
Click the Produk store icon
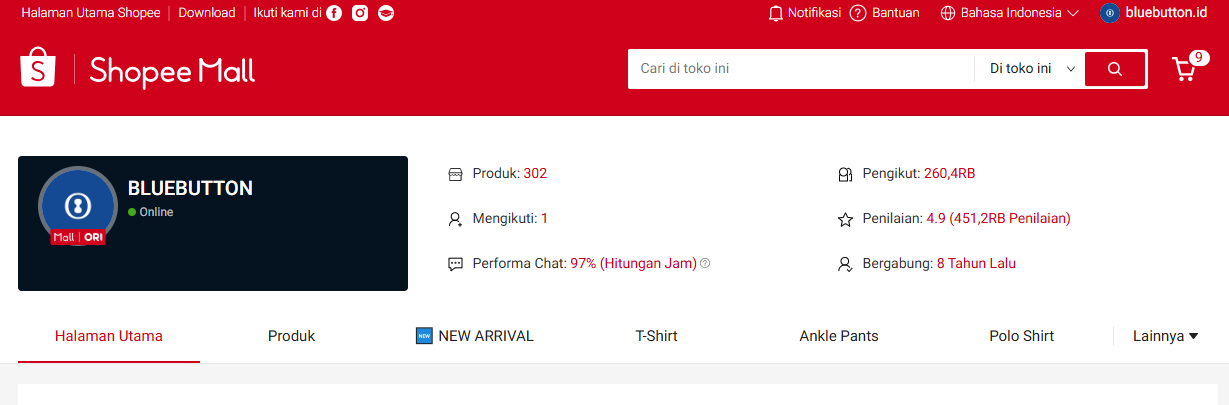pos(455,174)
